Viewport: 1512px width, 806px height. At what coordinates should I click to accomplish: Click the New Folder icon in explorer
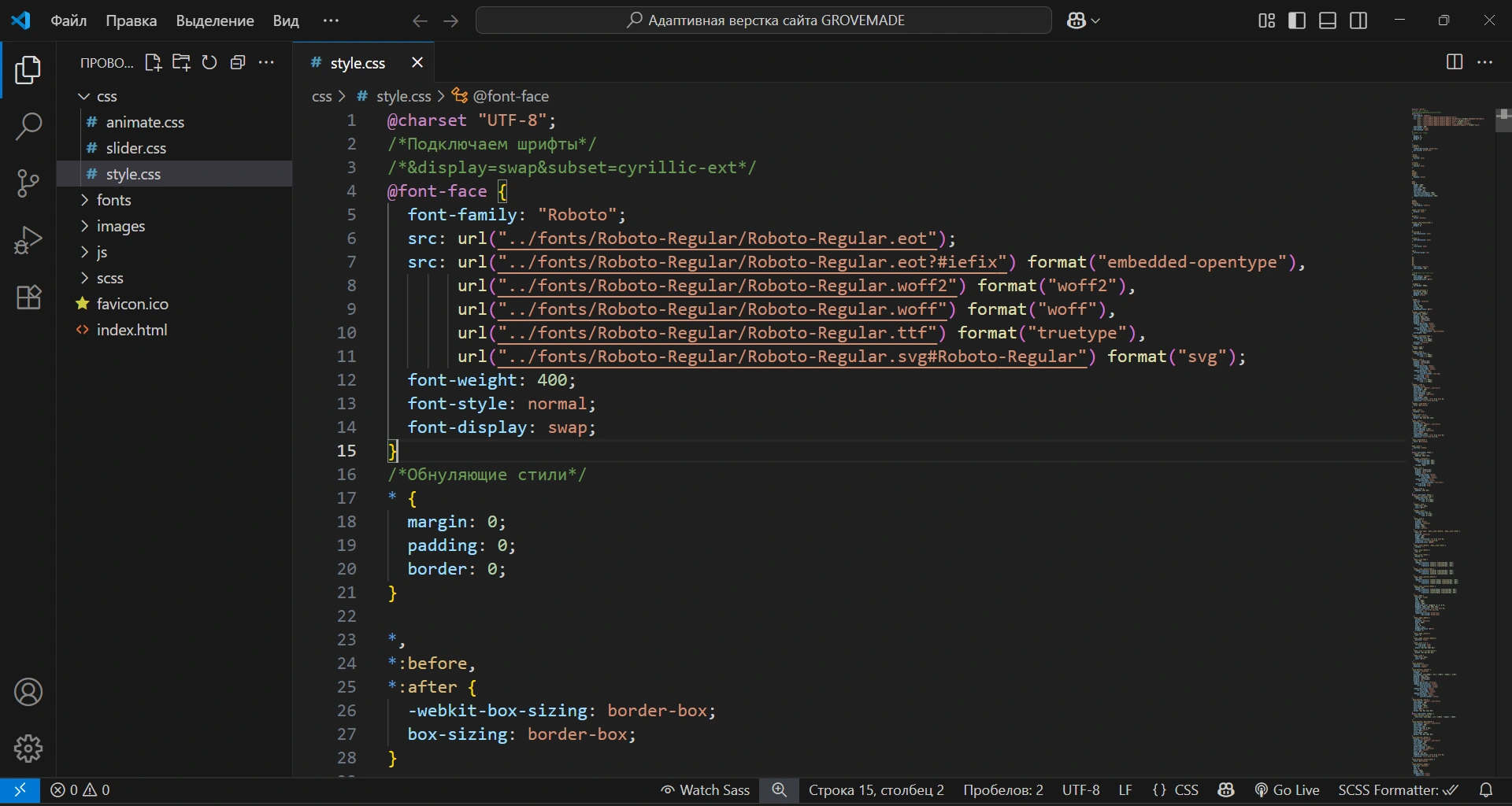click(181, 63)
